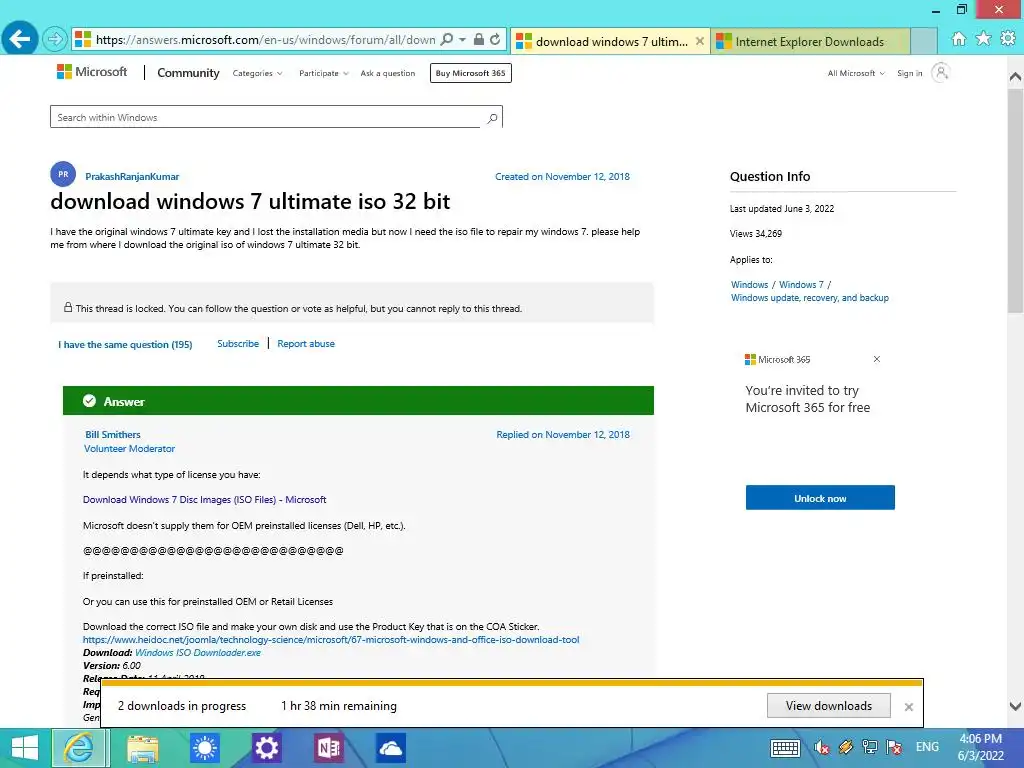Click the browser Forward arrow button

(x=55, y=39)
